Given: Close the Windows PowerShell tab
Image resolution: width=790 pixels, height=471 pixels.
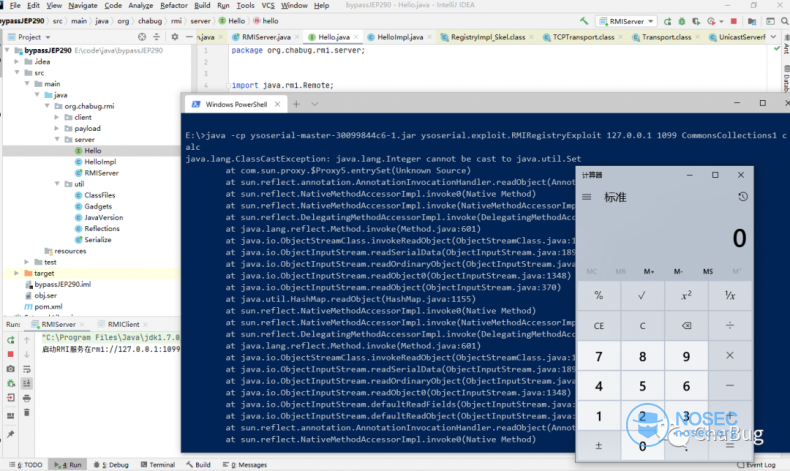Looking at the screenshot, I should pos(277,104).
